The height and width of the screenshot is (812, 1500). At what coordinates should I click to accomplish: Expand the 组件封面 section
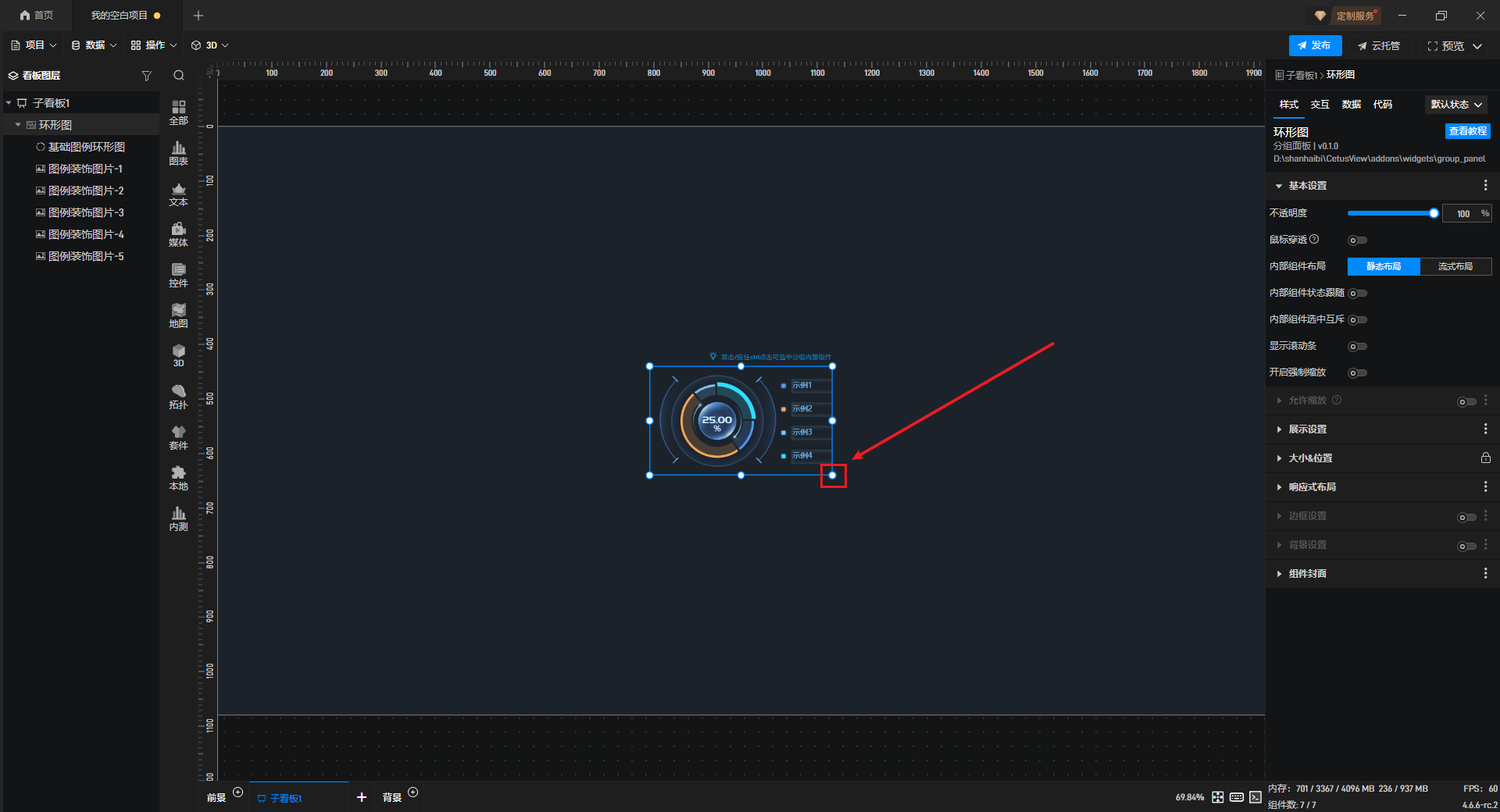[x=1279, y=574]
